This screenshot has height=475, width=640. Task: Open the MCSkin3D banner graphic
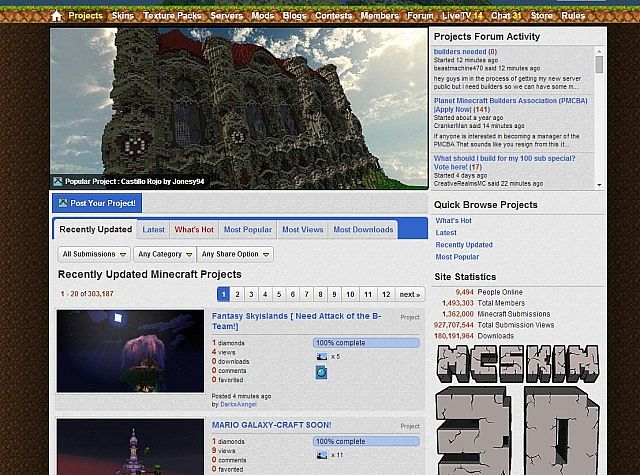(x=518, y=409)
